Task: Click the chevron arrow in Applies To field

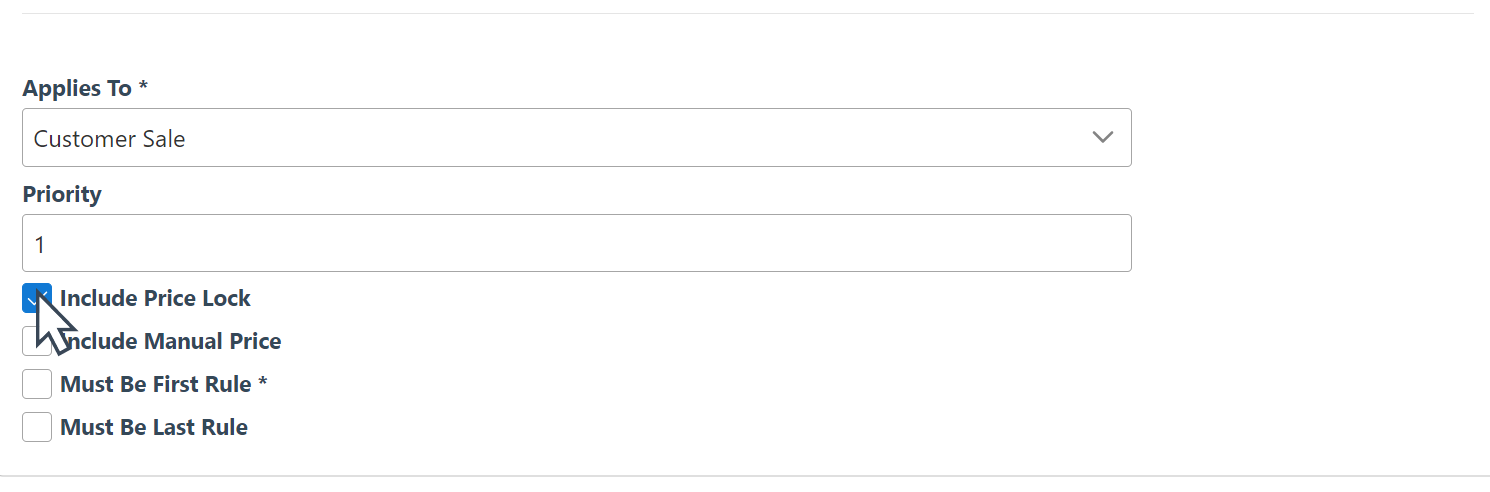Action: (1103, 138)
